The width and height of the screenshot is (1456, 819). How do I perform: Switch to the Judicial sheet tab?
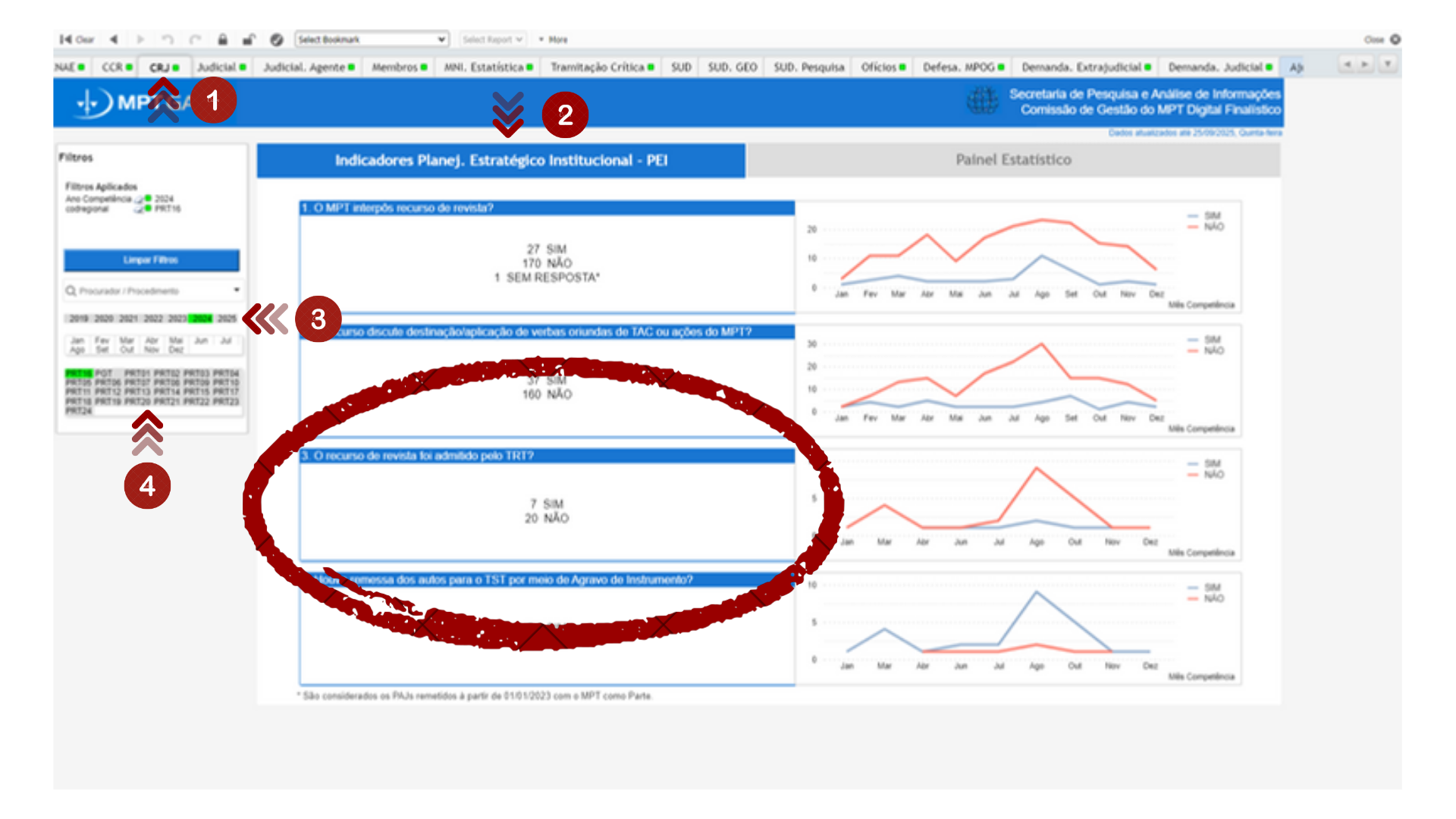coord(221,67)
